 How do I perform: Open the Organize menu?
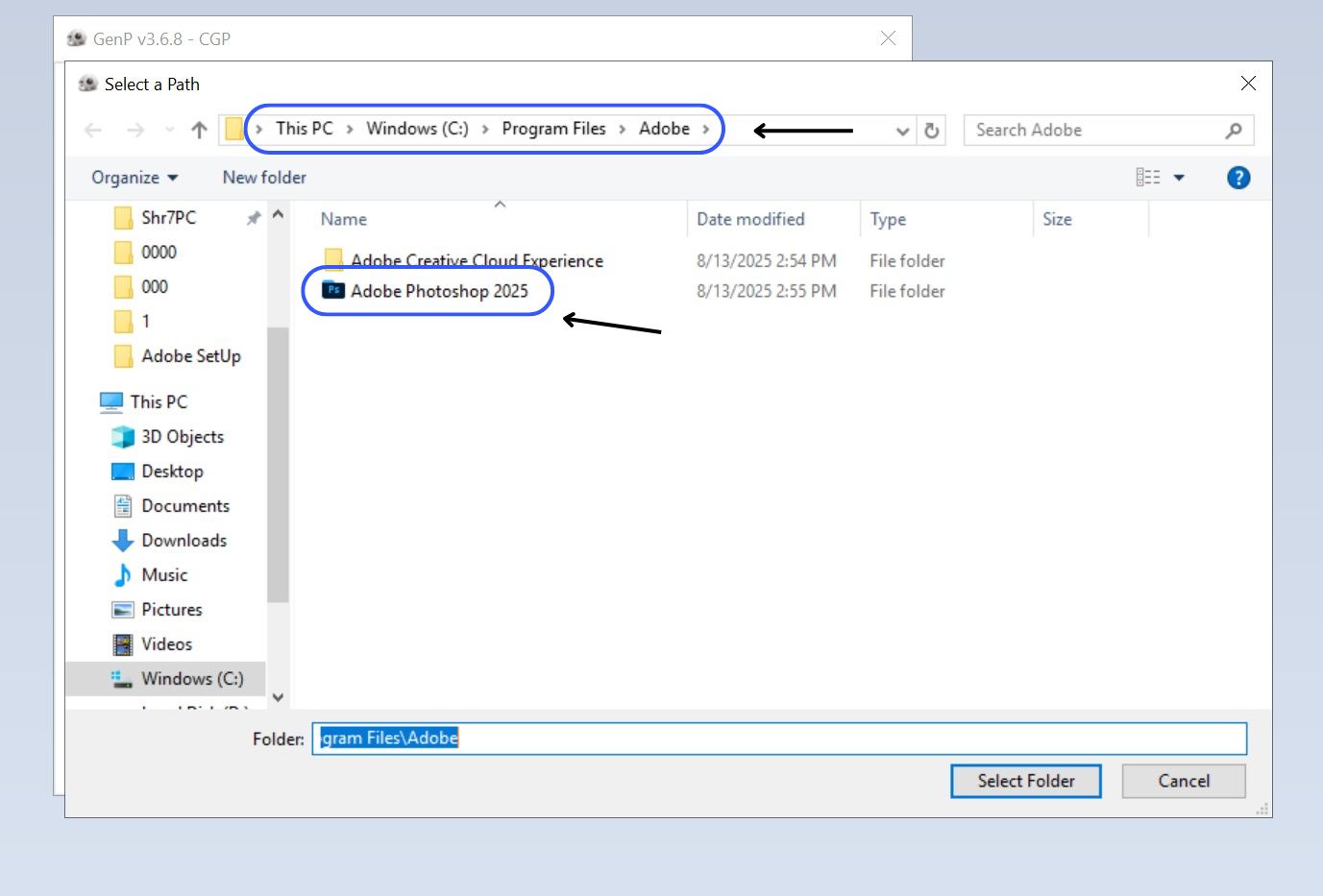(x=135, y=178)
